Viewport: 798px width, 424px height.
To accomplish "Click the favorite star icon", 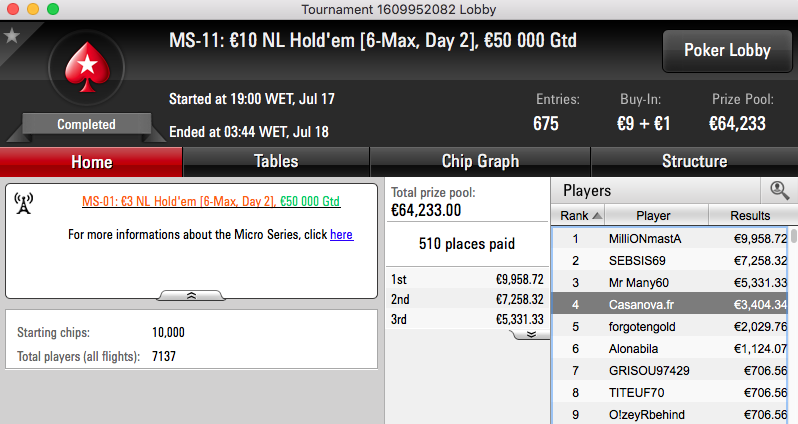I will click(11, 36).
